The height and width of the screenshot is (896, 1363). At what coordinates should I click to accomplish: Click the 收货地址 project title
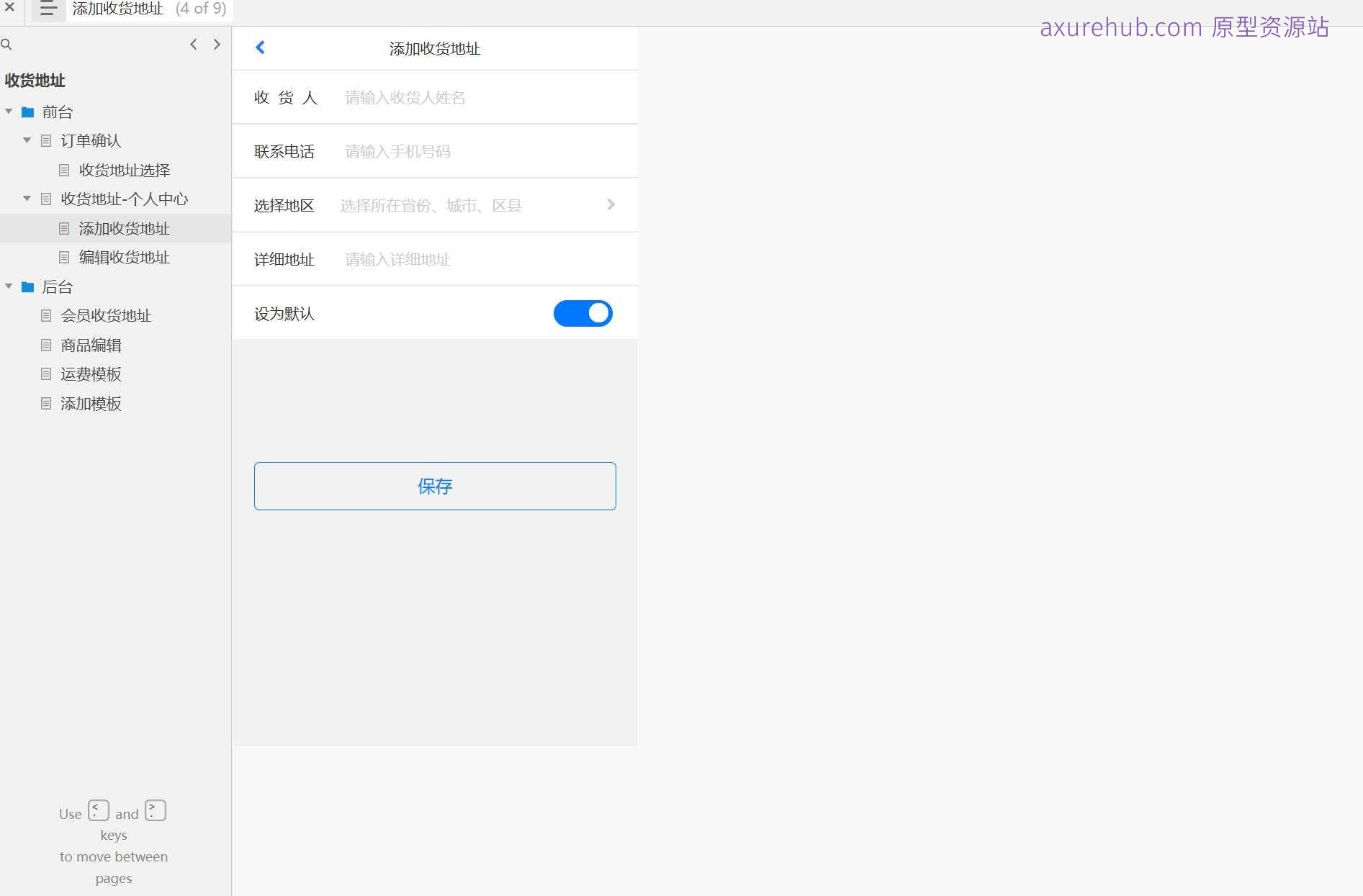click(x=35, y=80)
